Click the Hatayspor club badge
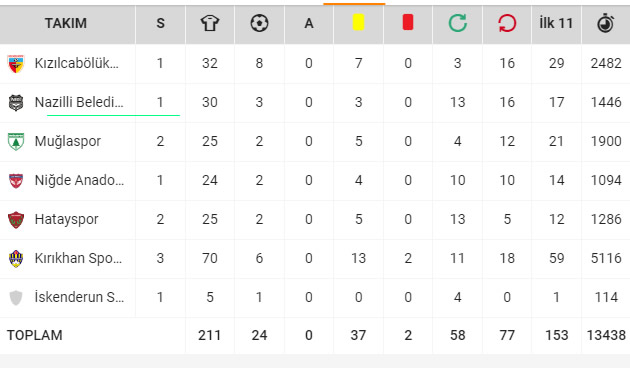 [x=16, y=219]
